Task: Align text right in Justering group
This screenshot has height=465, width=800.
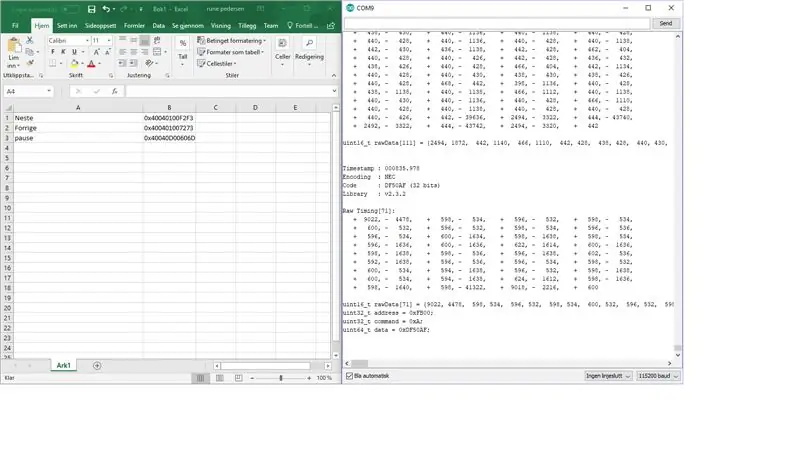Action: [x=145, y=52]
